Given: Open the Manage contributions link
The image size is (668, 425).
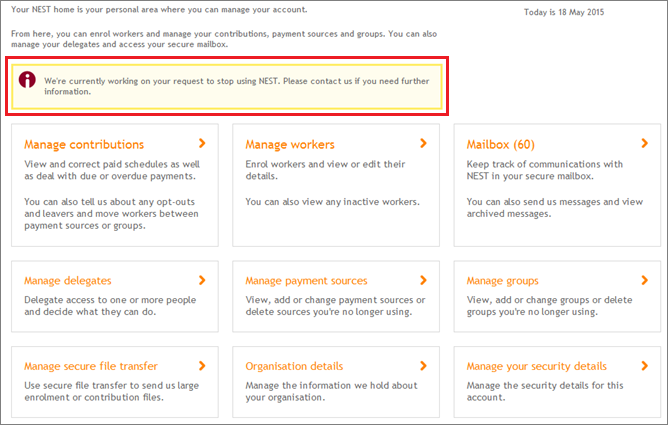Looking at the screenshot, I should coord(84,145).
